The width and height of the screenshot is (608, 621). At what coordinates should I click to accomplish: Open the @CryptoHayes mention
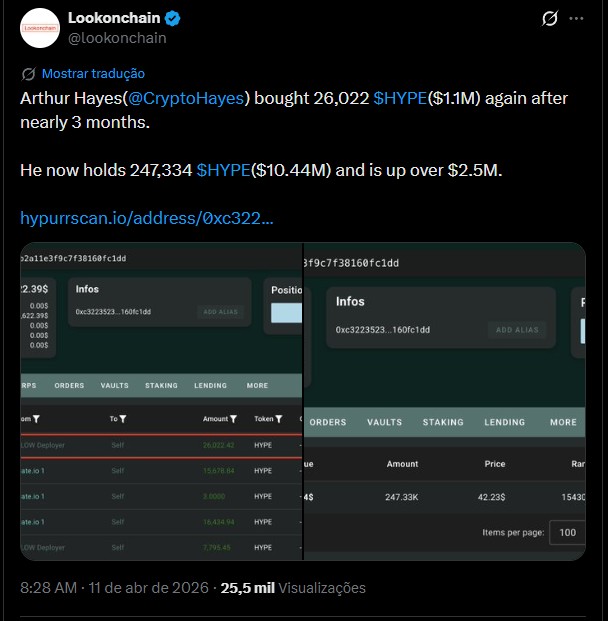click(x=188, y=99)
